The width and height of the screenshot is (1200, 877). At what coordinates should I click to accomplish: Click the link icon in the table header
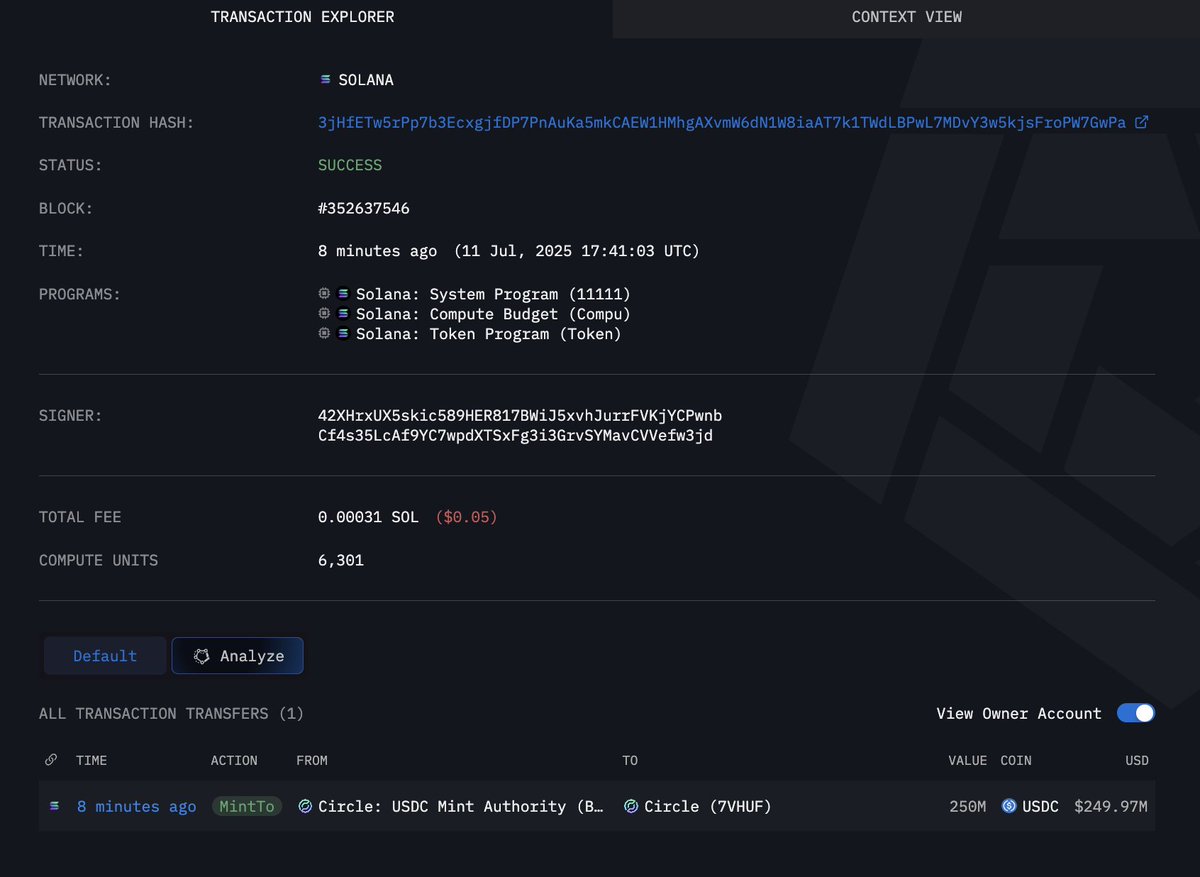pyautogui.click(x=51, y=760)
